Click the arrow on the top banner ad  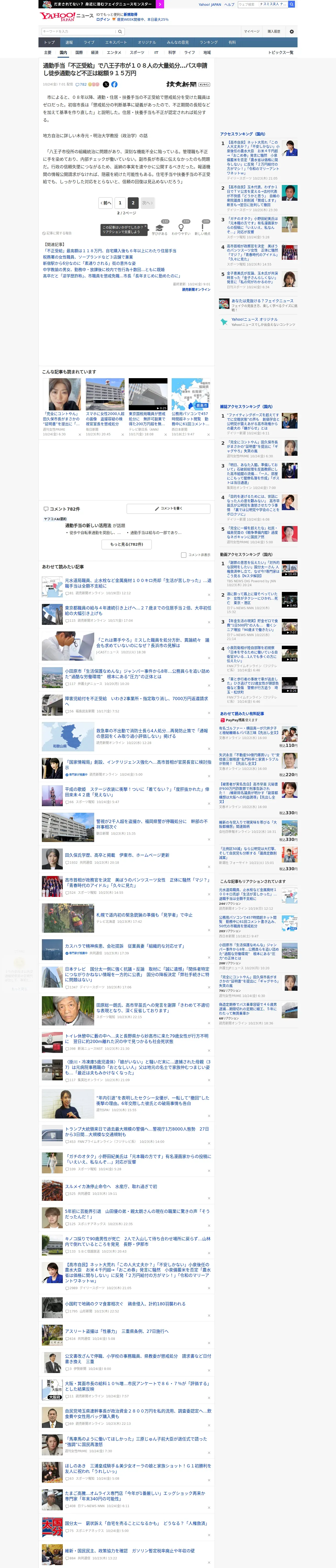point(160,4)
